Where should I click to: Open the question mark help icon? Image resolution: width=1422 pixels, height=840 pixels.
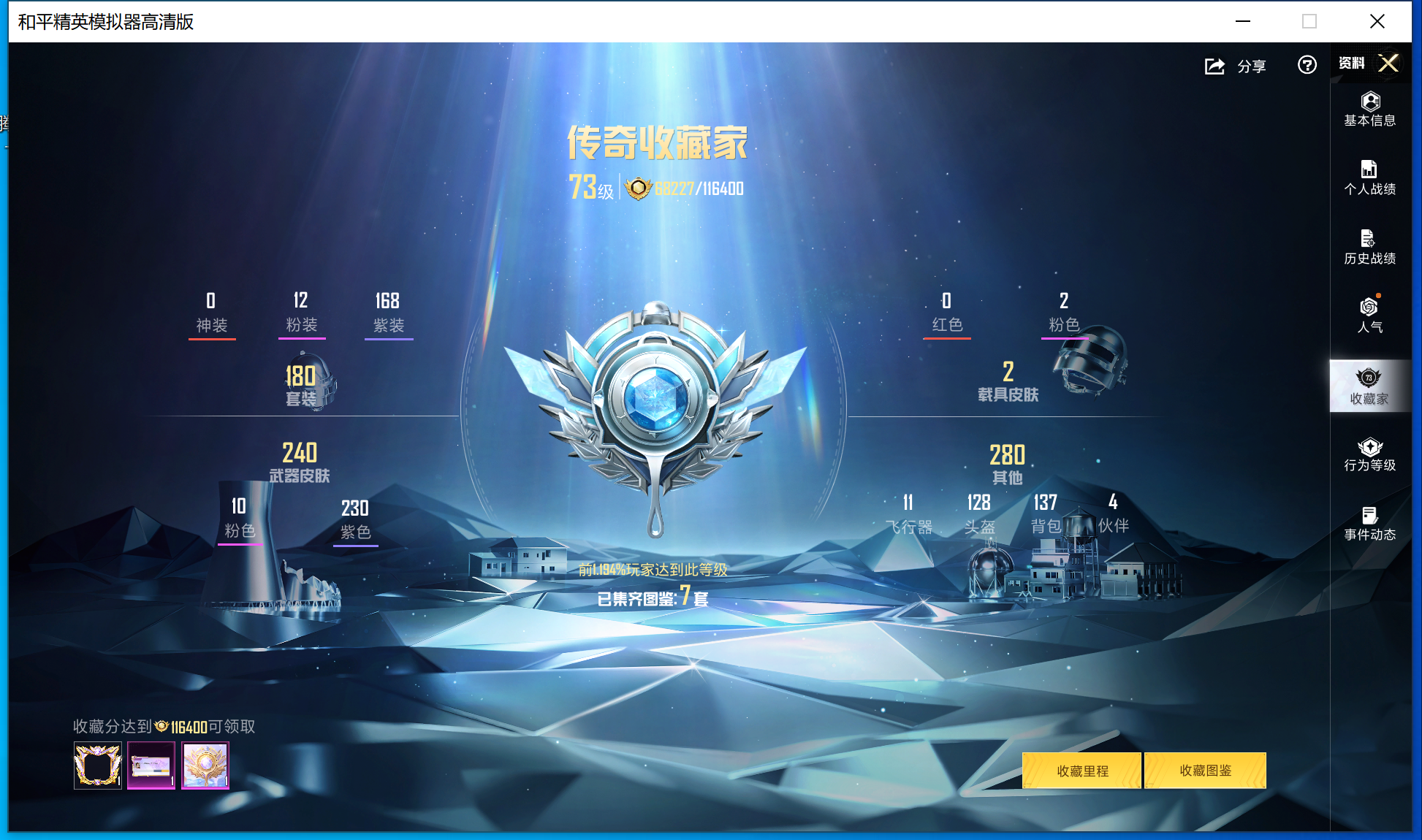1307,66
